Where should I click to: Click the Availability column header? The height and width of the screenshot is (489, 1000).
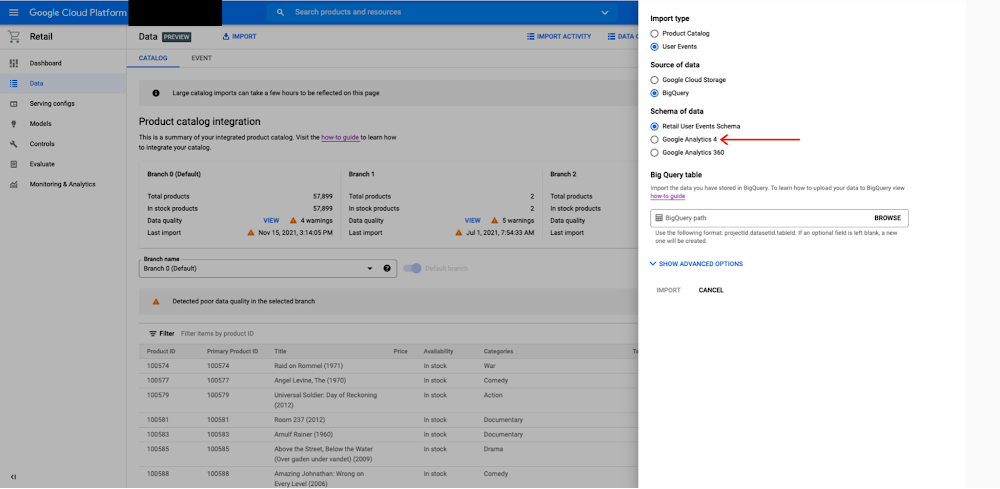[x=438, y=351]
